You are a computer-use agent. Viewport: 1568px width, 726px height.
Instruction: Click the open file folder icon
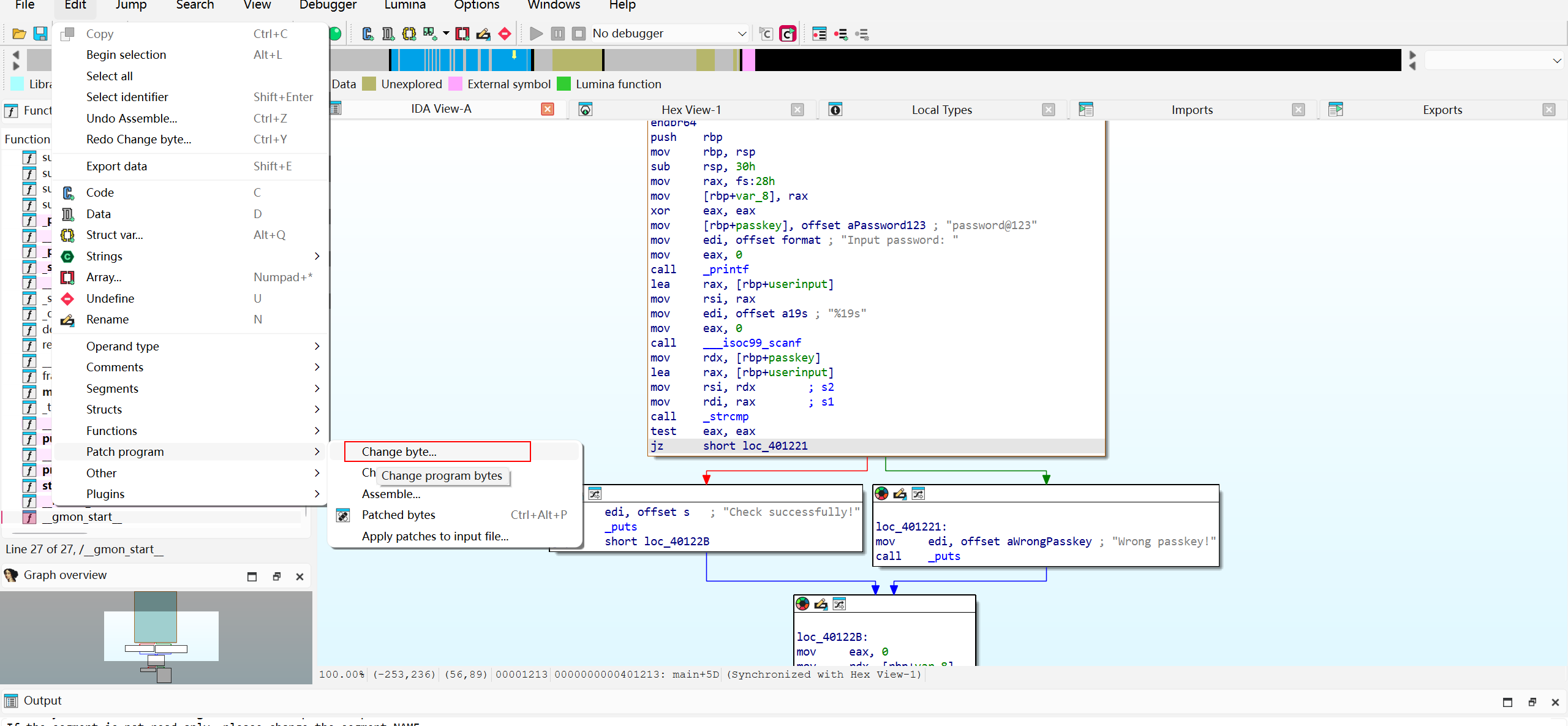(19, 34)
